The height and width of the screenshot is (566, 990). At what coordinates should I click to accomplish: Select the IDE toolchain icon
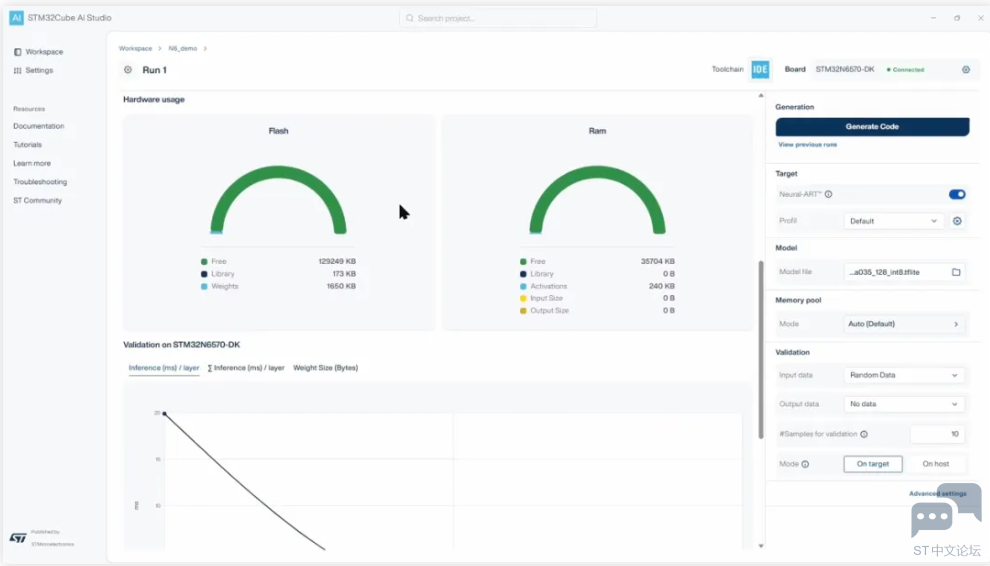[x=760, y=69]
